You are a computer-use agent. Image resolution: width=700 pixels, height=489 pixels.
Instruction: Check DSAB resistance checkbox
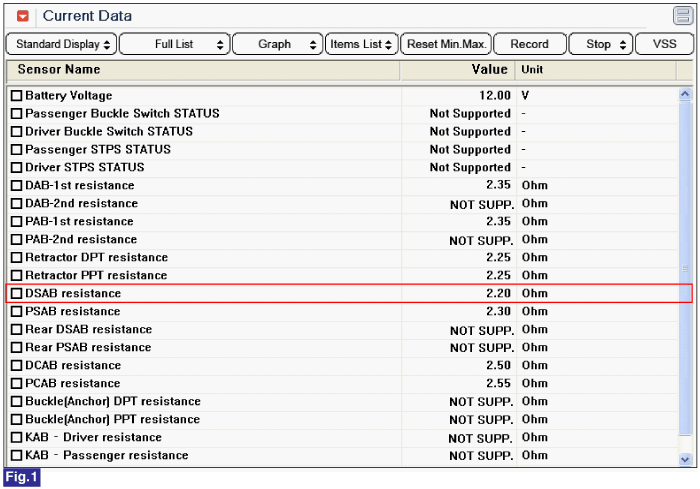pyautogui.click(x=17, y=293)
